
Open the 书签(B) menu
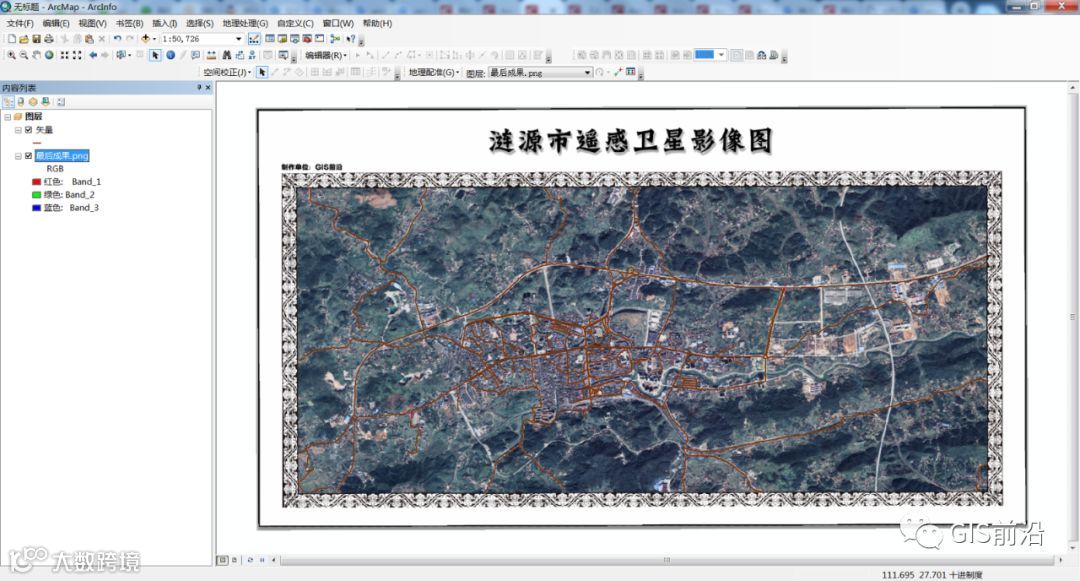129,23
